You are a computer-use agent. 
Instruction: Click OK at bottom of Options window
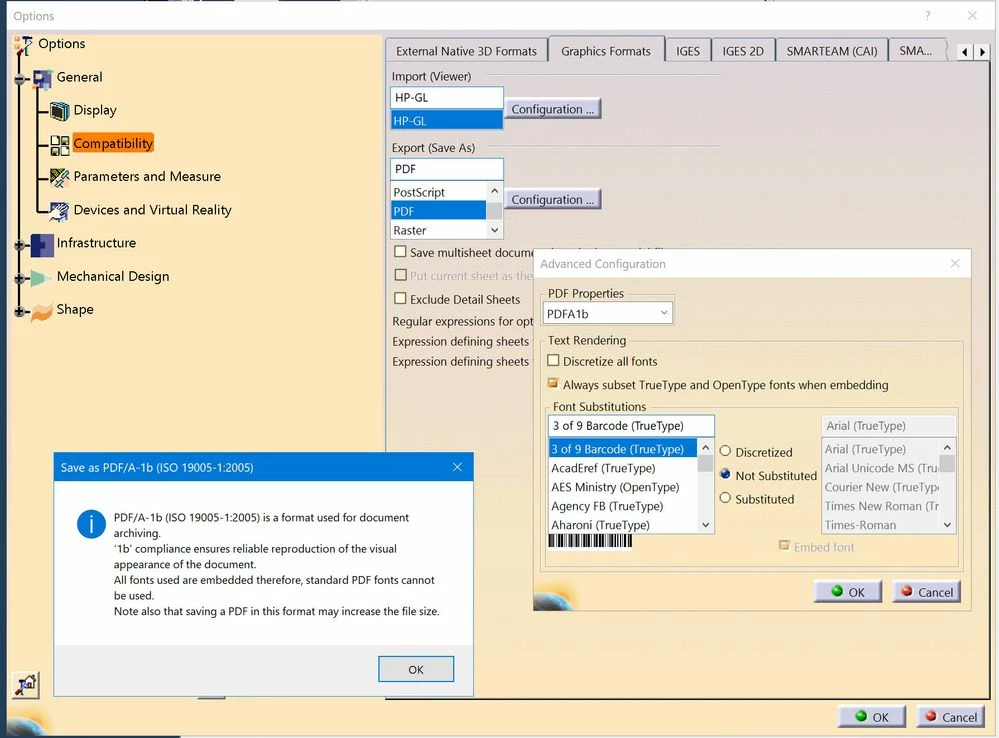coord(872,716)
